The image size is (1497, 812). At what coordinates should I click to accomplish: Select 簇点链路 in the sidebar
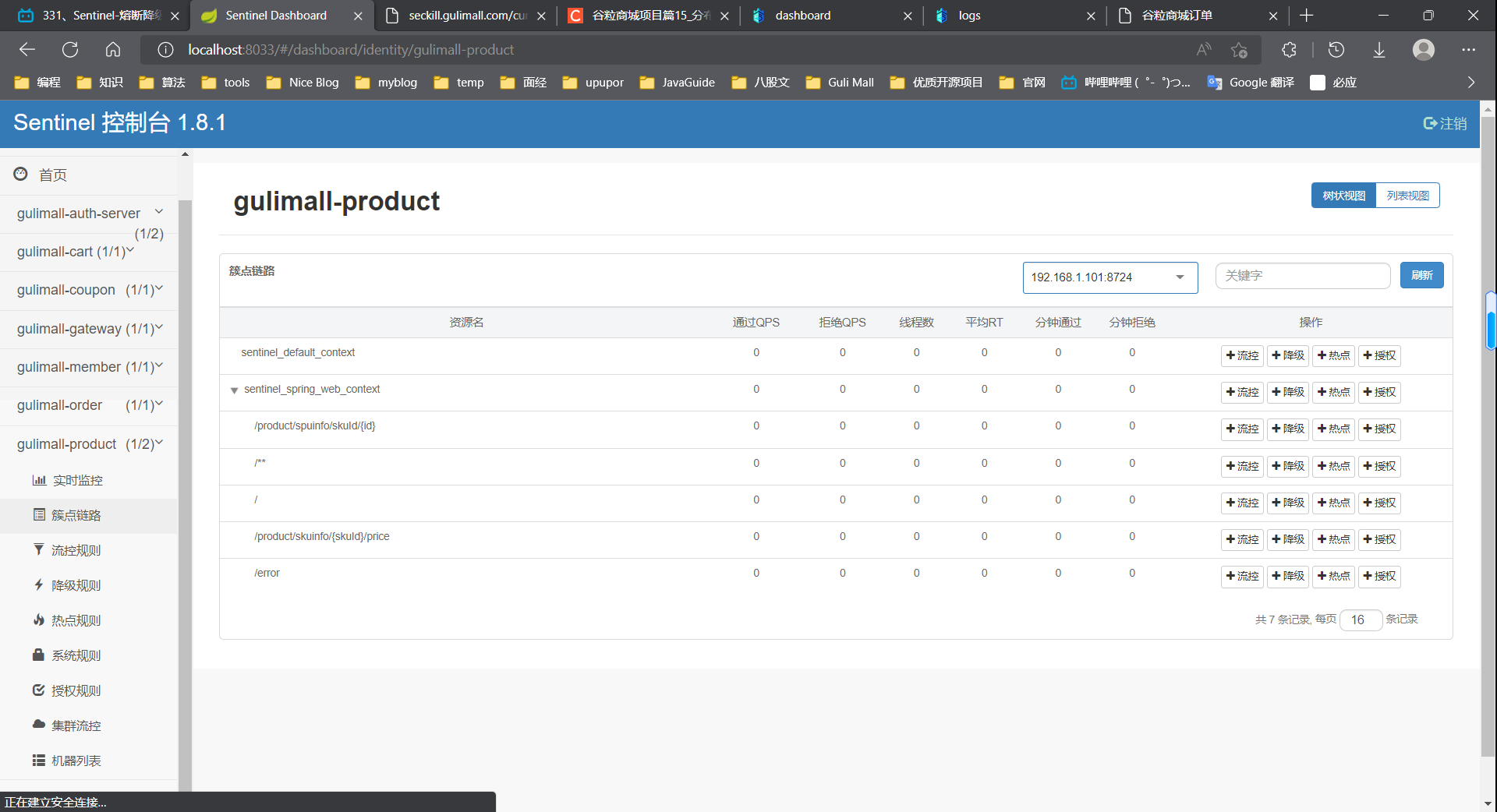click(x=67, y=516)
